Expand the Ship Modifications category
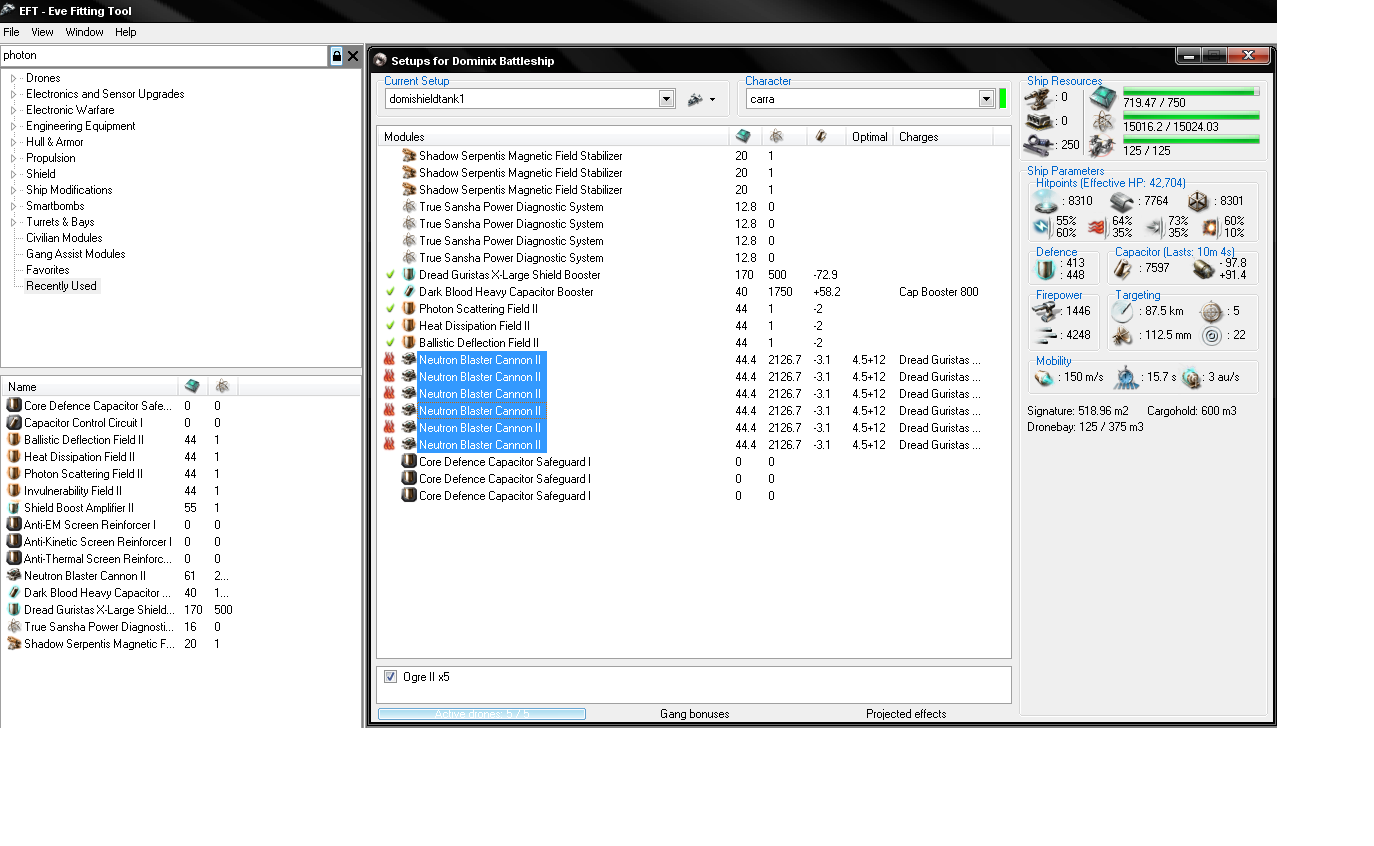Viewport: 1374px width, 846px height. click(14, 190)
